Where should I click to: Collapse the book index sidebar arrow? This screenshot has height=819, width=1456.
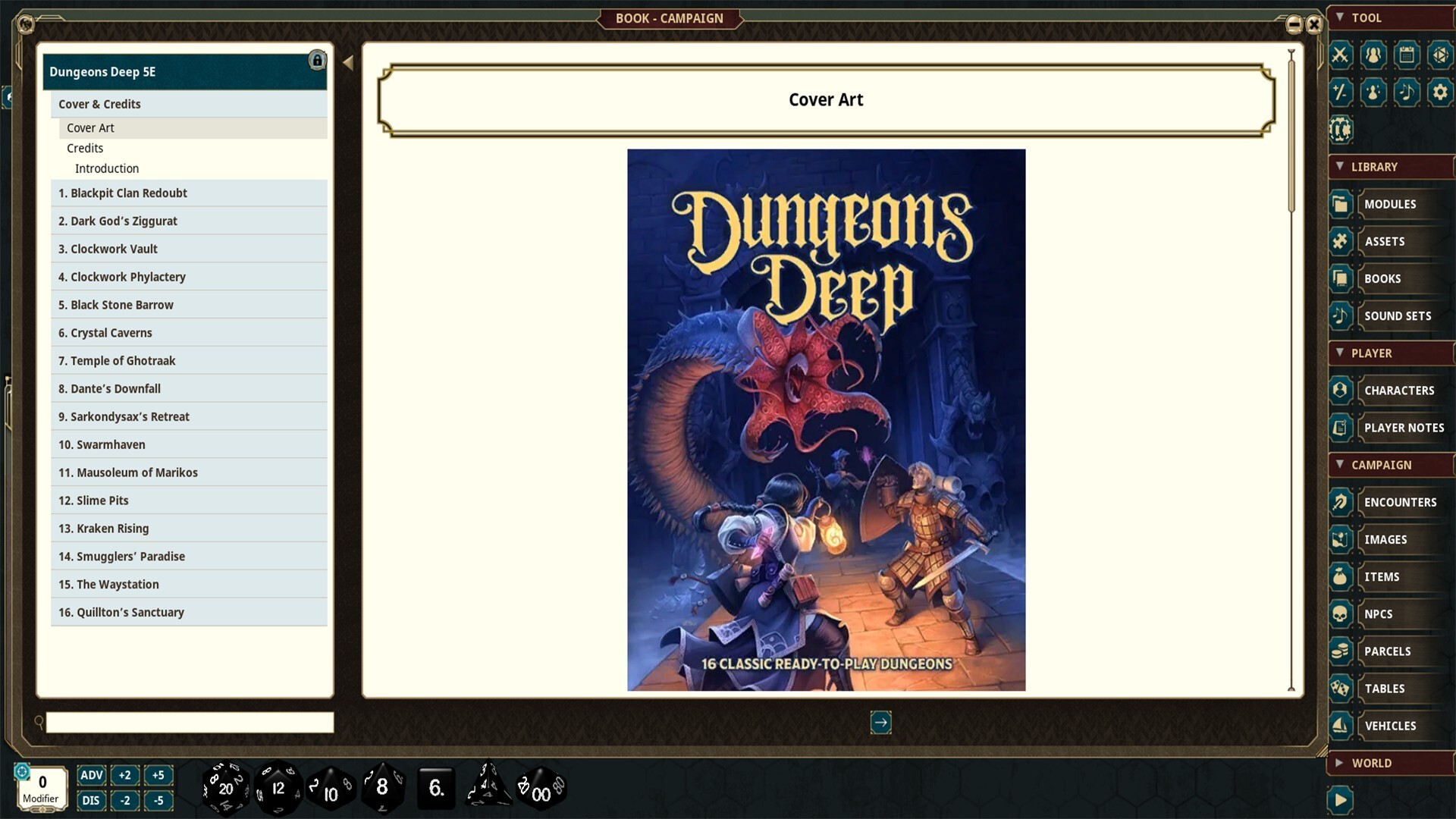[348, 63]
